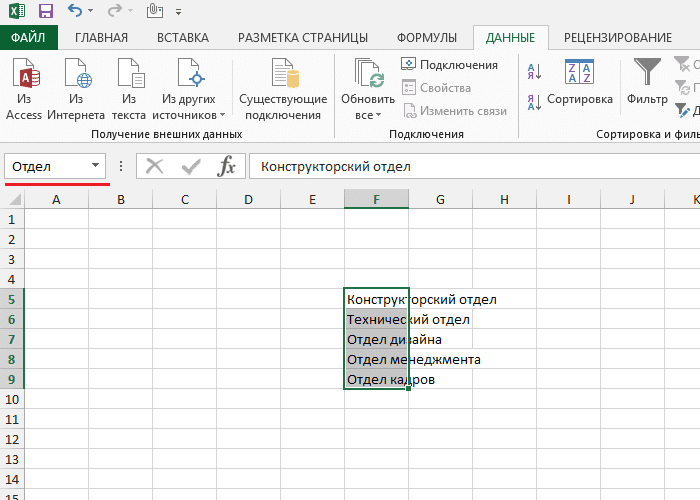
Task: Import data Из текста file
Action: 129,89
